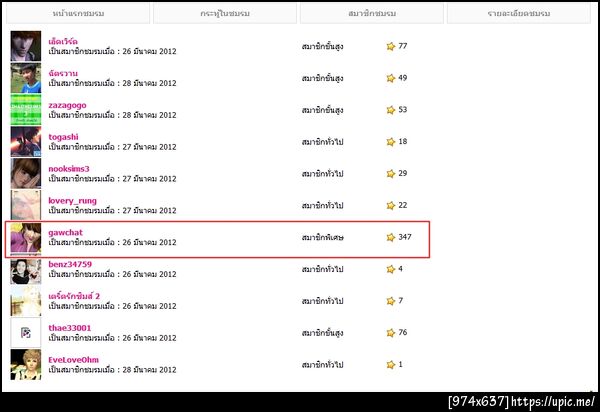Visit the EveLoveOhm profile link
600x412 pixels.
click(73, 360)
